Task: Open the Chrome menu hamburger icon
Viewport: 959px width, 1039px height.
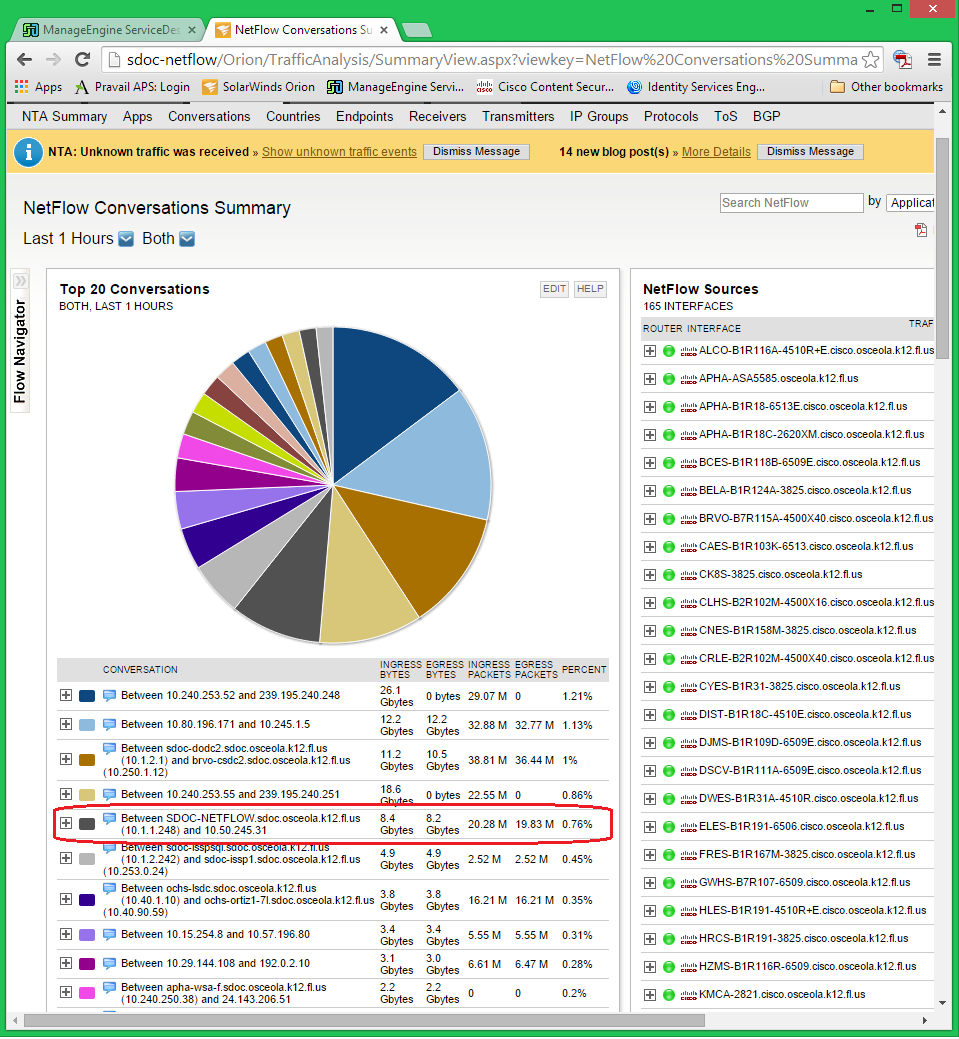Action: pos(934,60)
